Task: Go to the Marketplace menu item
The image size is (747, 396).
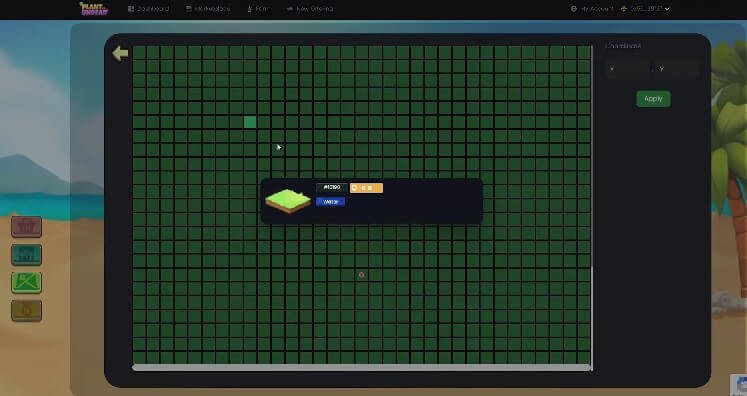Action: click(x=208, y=9)
